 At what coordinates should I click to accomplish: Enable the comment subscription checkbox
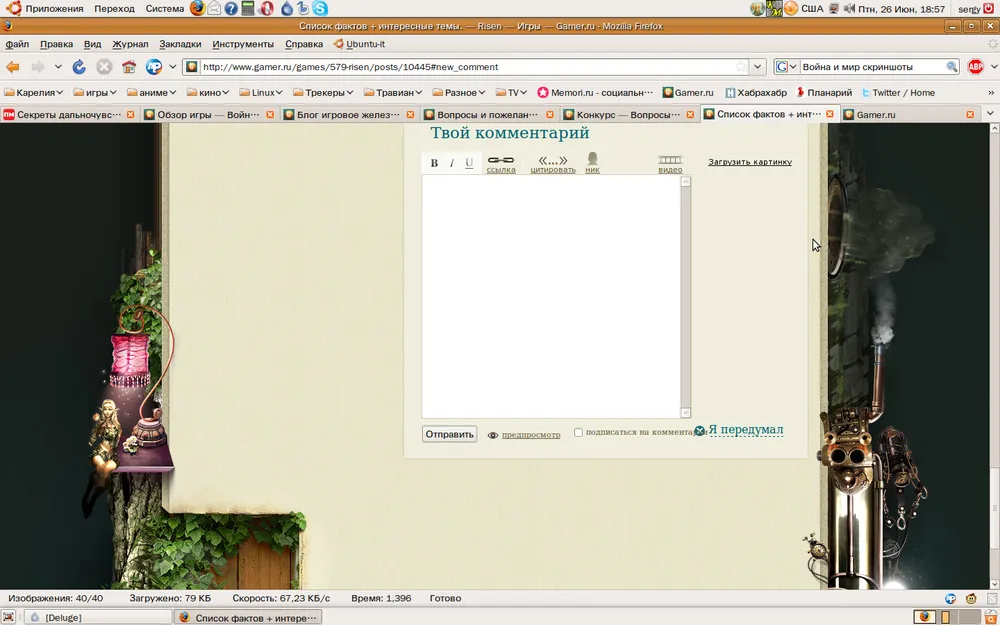coord(578,433)
